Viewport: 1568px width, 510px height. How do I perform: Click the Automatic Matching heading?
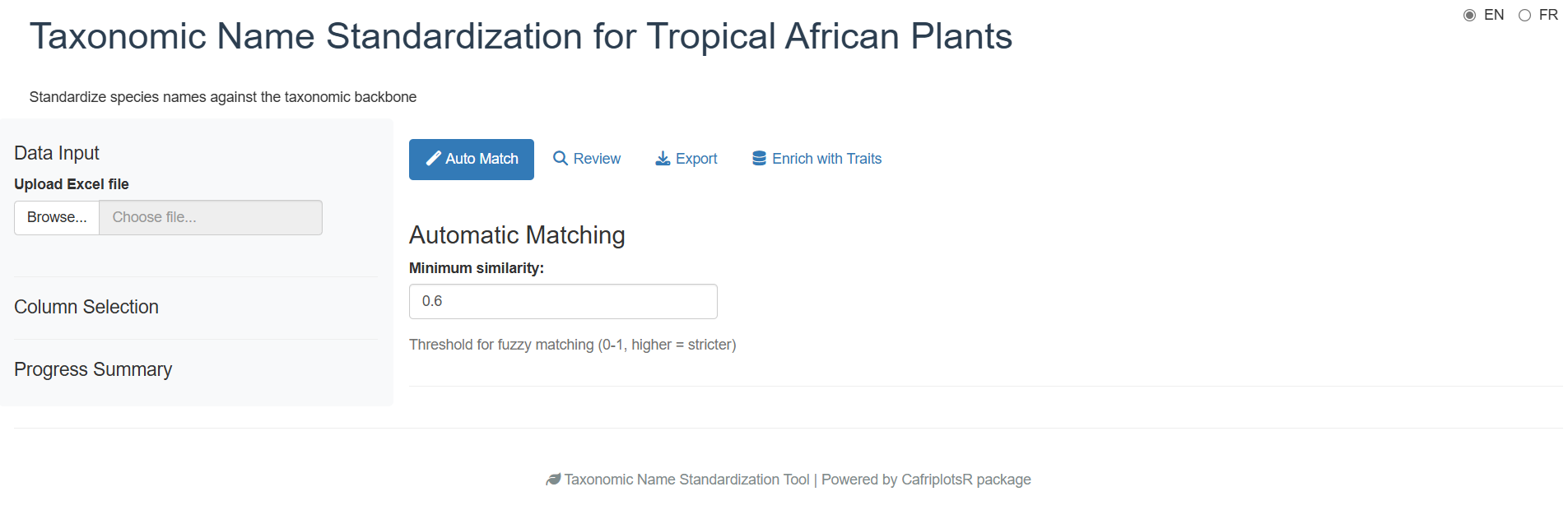click(x=517, y=235)
